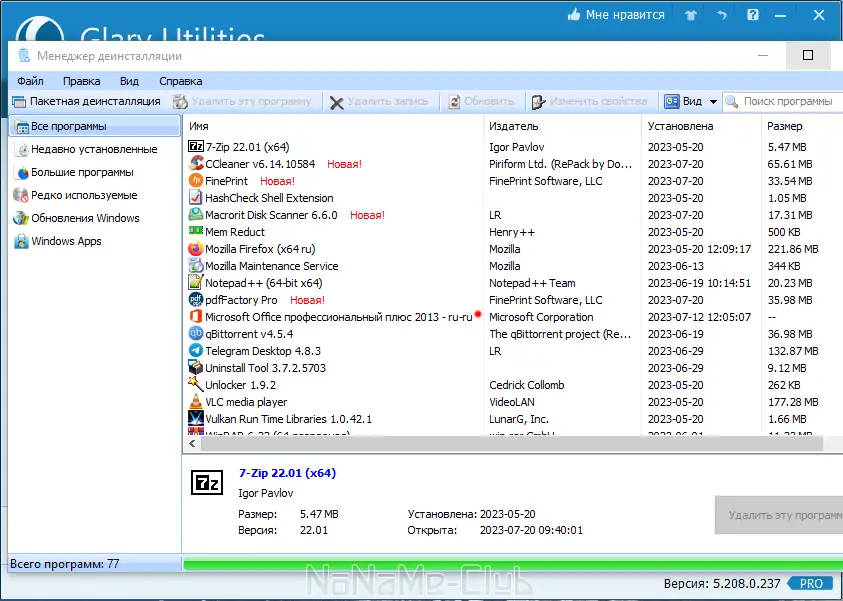Screen dimensions: 843x601
Task: Click the Новая! label next to FinePrint
Action: pos(277,181)
